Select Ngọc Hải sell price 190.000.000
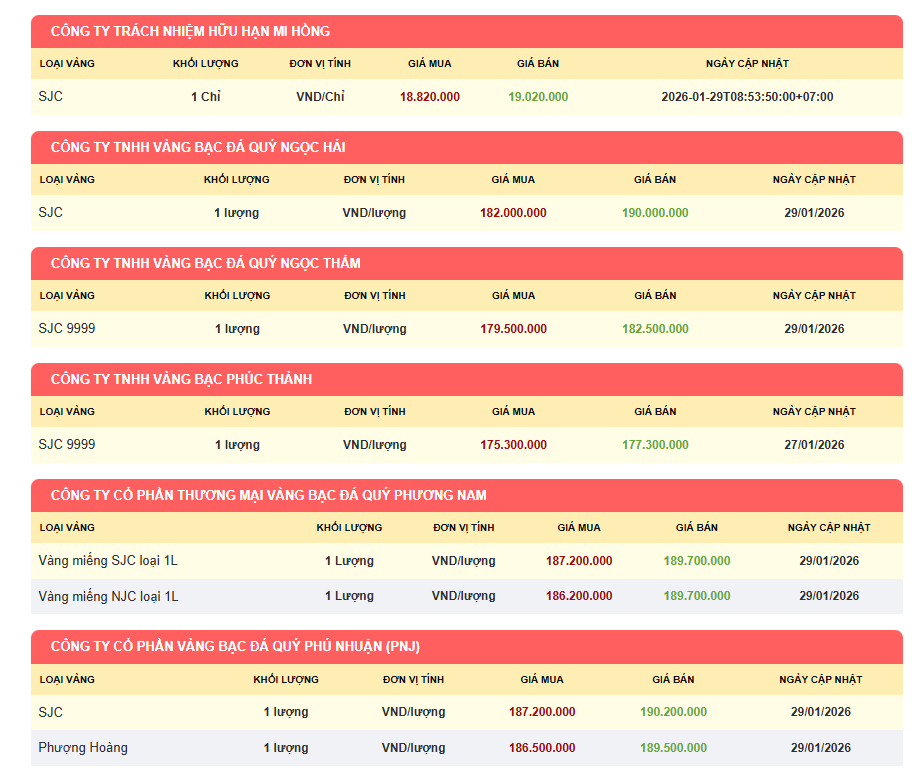 tap(655, 213)
